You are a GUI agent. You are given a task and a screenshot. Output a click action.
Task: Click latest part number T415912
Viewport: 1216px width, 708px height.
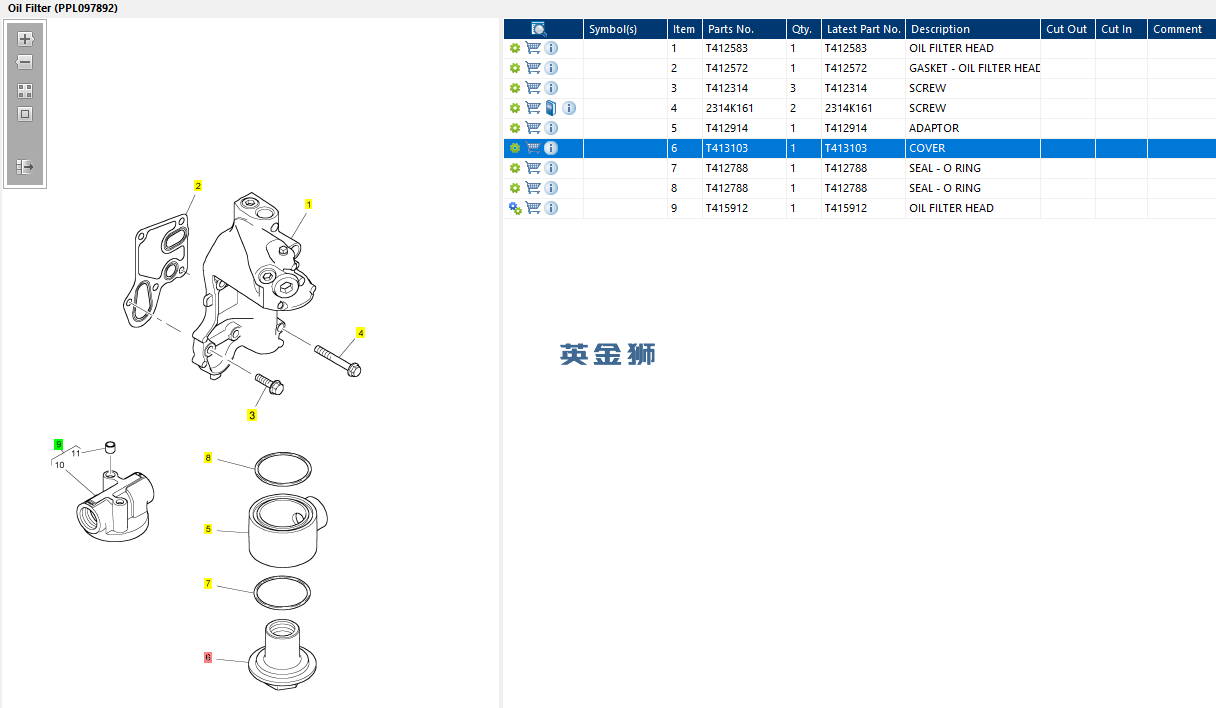coord(846,208)
